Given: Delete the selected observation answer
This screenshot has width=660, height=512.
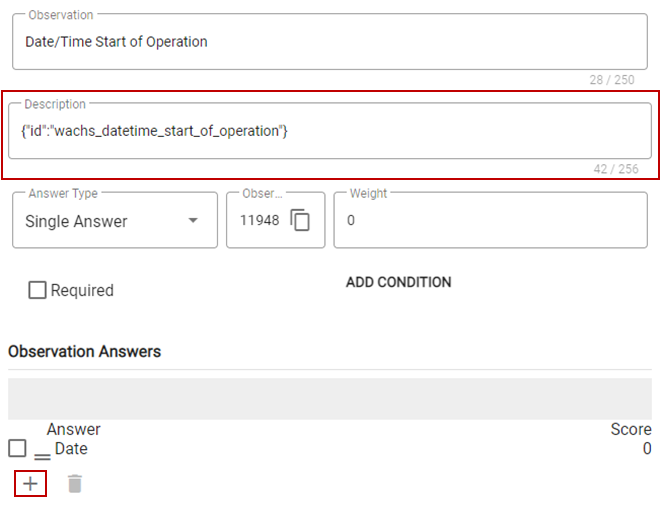Looking at the screenshot, I should (75, 483).
